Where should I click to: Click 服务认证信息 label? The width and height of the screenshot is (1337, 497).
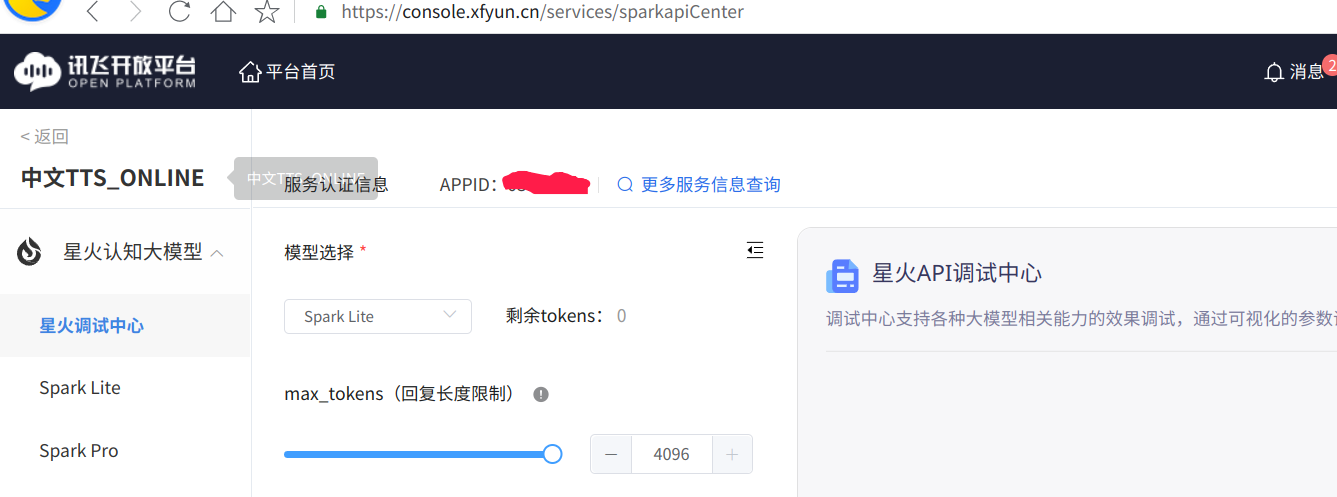point(336,185)
